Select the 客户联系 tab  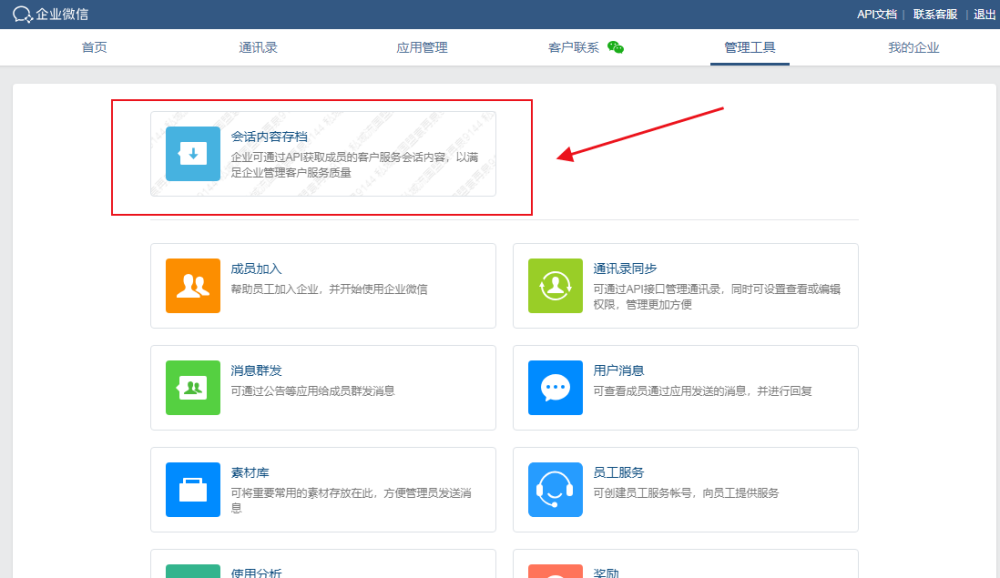(573, 47)
